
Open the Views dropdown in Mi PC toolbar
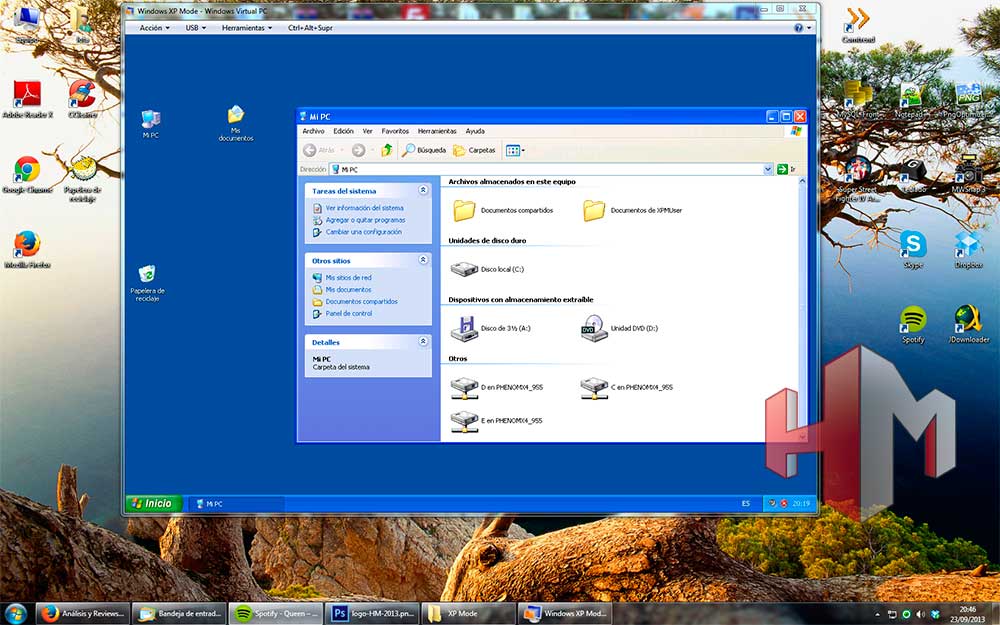tap(515, 151)
